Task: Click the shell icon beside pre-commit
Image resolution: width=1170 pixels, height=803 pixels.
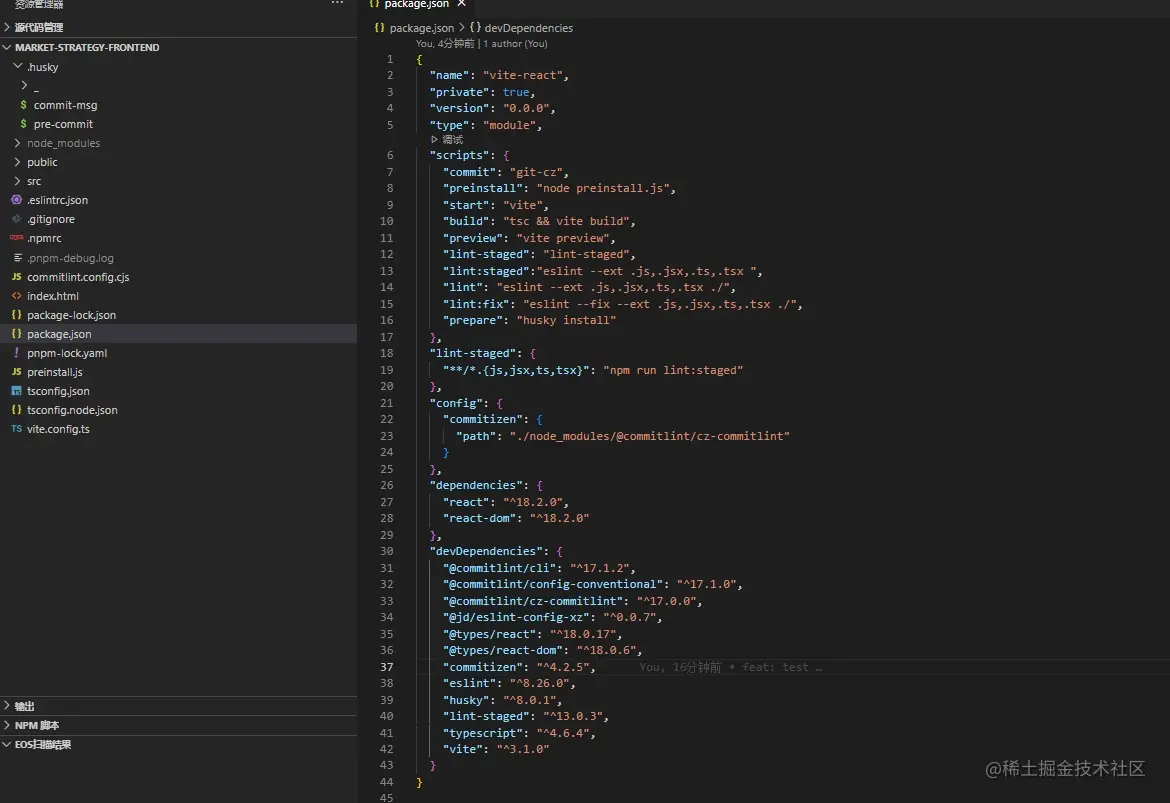Action: tap(23, 123)
